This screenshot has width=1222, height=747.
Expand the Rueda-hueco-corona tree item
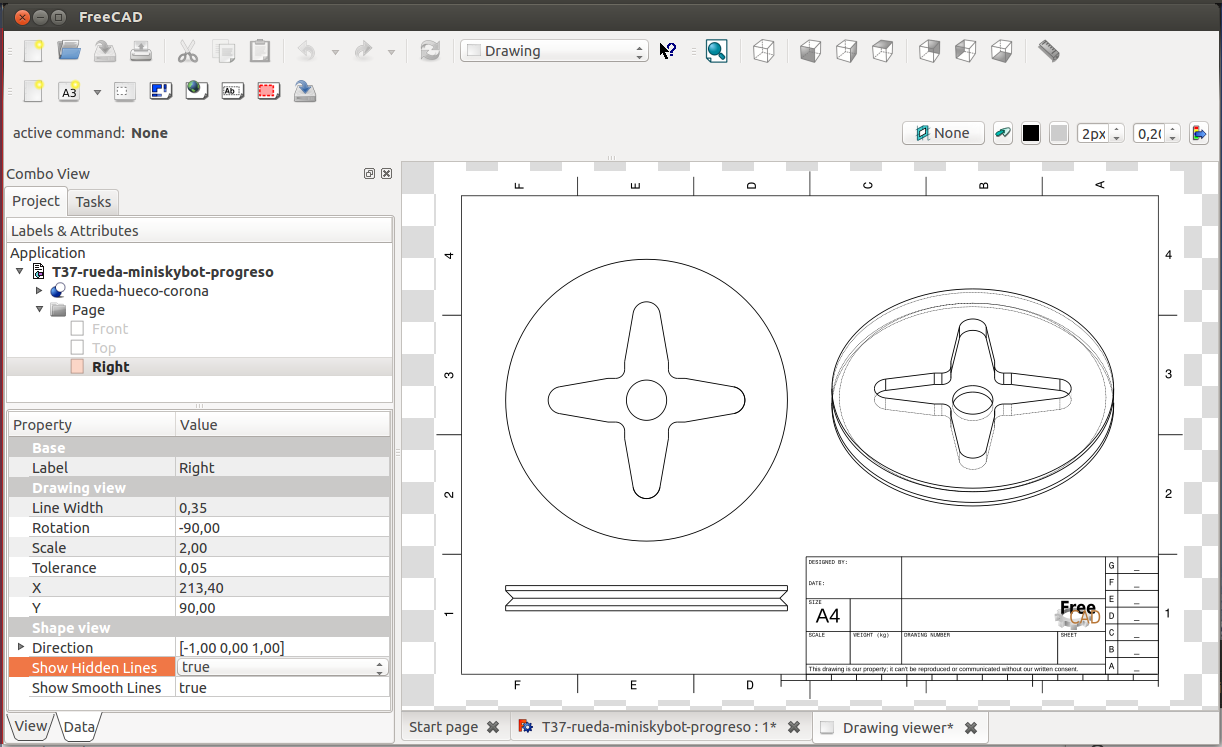pos(40,291)
